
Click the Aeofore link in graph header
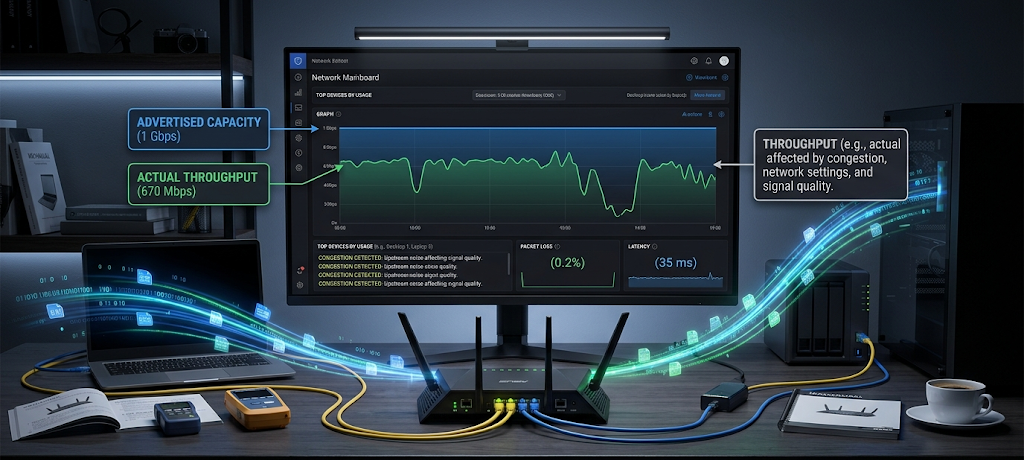[692, 114]
